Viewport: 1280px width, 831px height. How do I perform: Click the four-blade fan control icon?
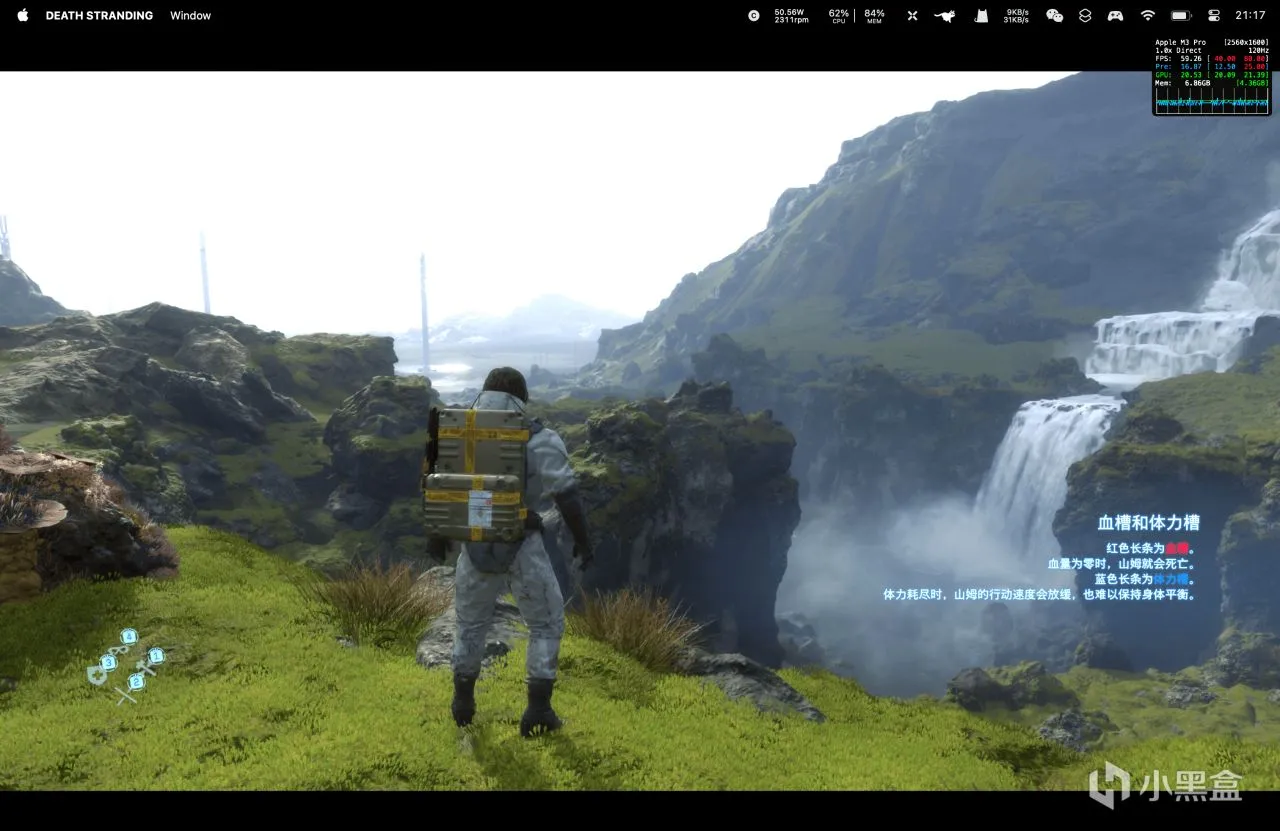(912, 16)
